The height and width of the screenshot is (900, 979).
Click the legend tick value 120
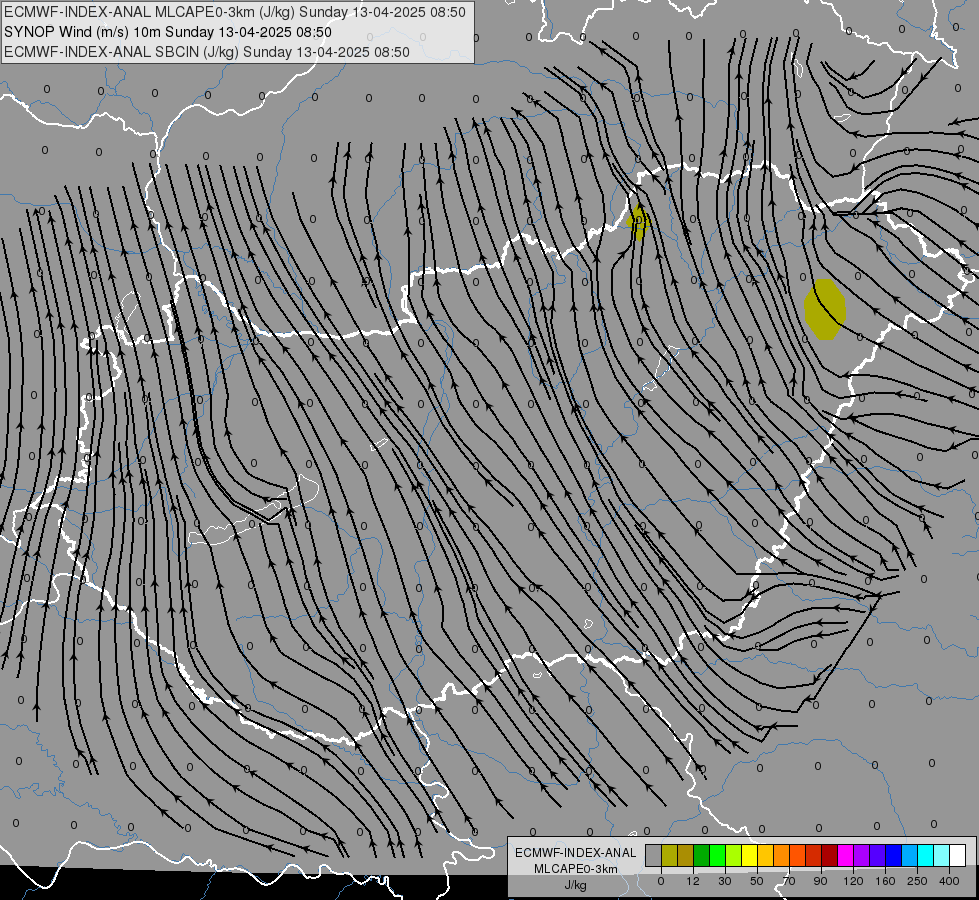tap(854, 881)
